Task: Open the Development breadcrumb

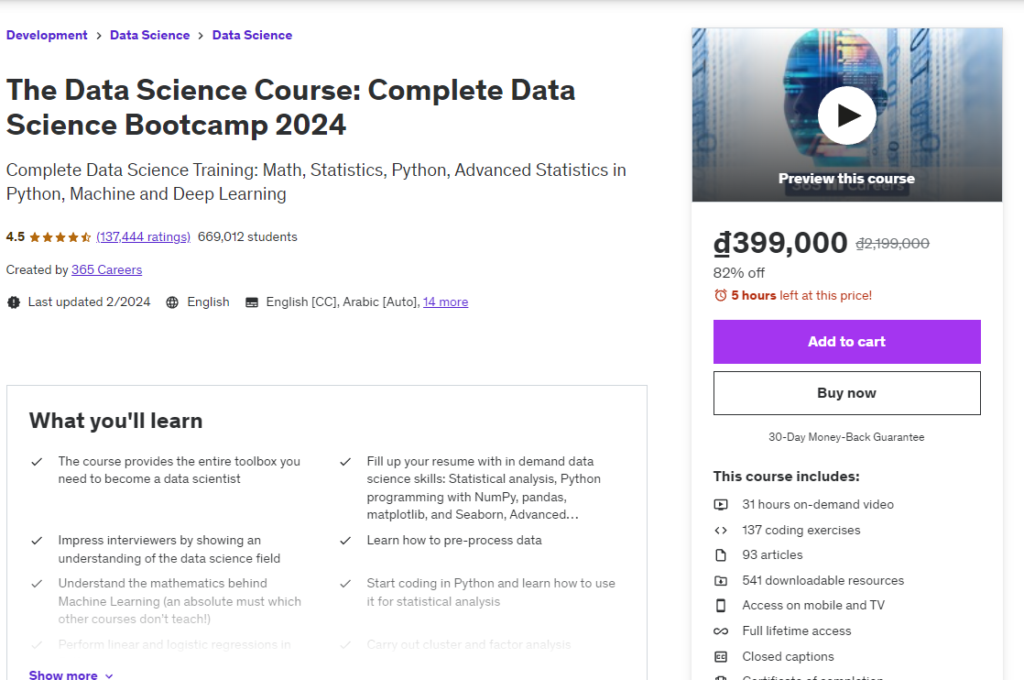Action: point(46,34)
